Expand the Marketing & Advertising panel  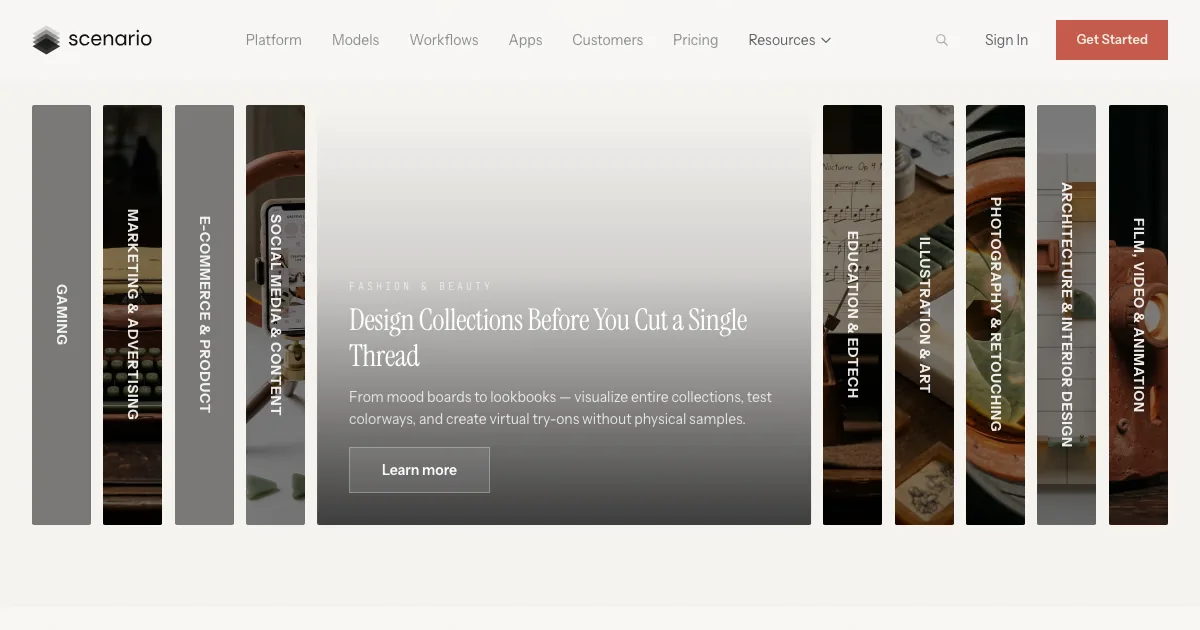click(x=132, y=315)
